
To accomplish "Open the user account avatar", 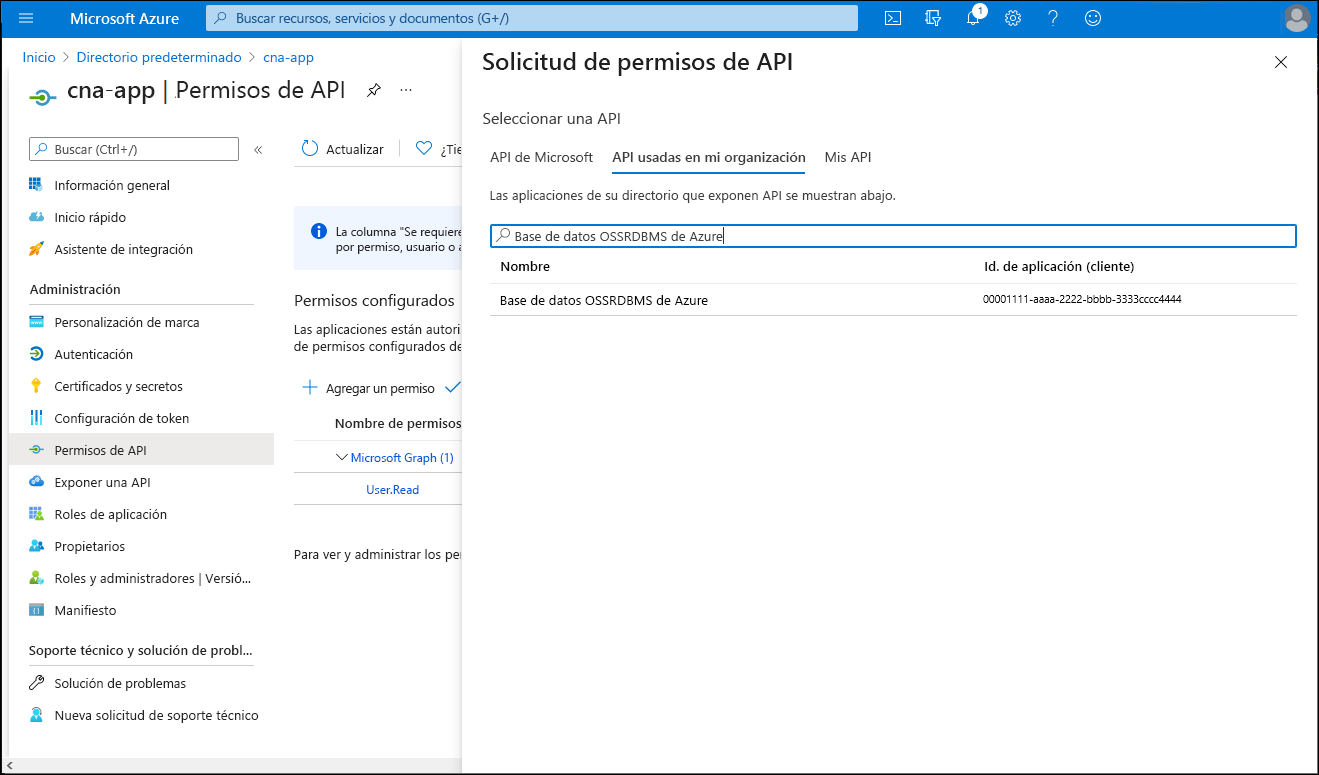I will 1297,18.
